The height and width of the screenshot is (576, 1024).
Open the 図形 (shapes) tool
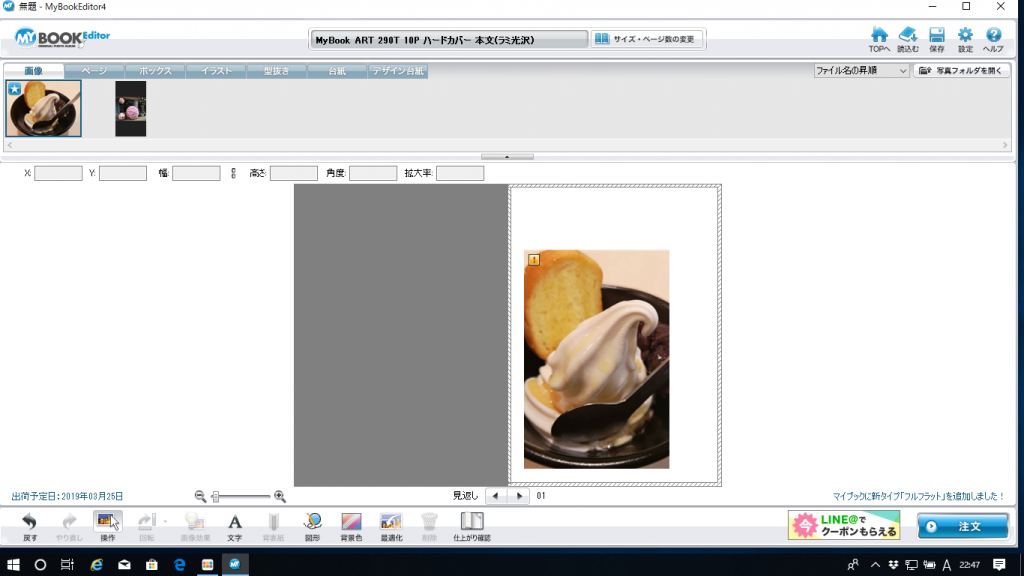312,522
